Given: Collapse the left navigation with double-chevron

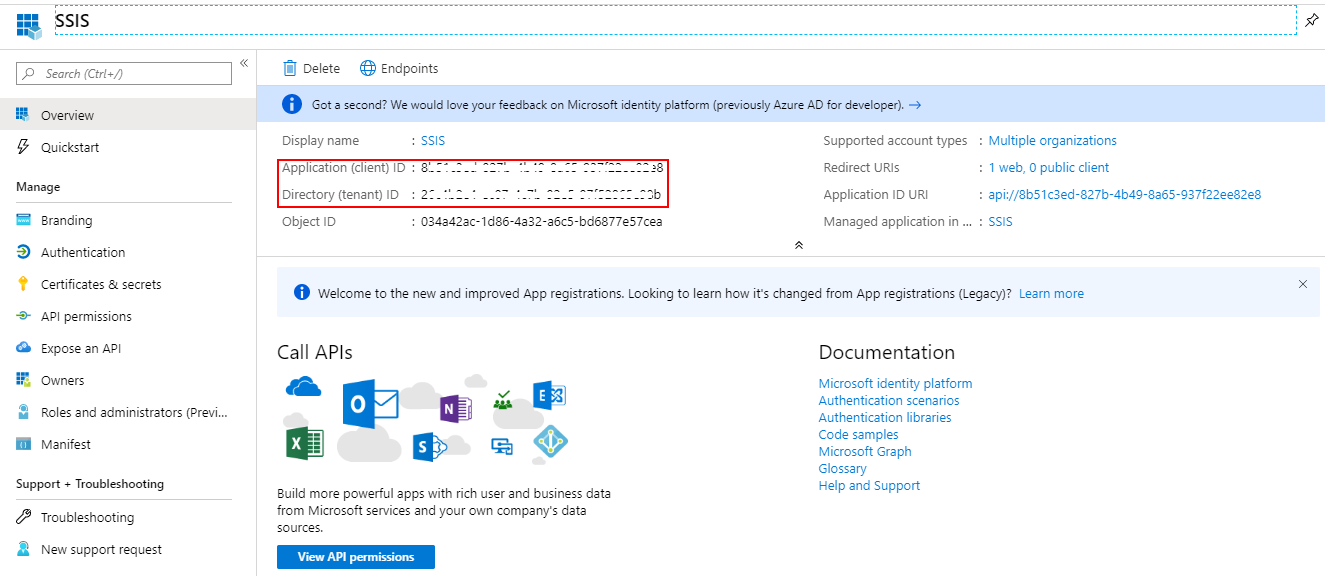Looking at the screenshot, I should pos(243,63).
